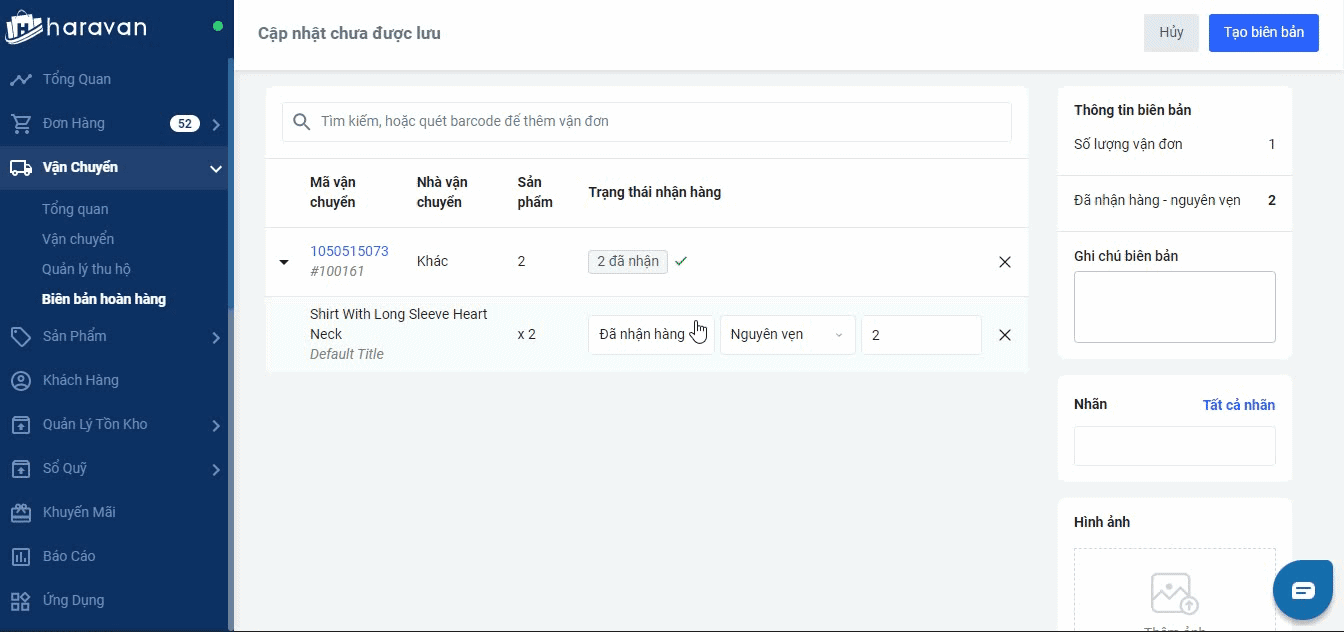Click the search magnifier icon

301,122
